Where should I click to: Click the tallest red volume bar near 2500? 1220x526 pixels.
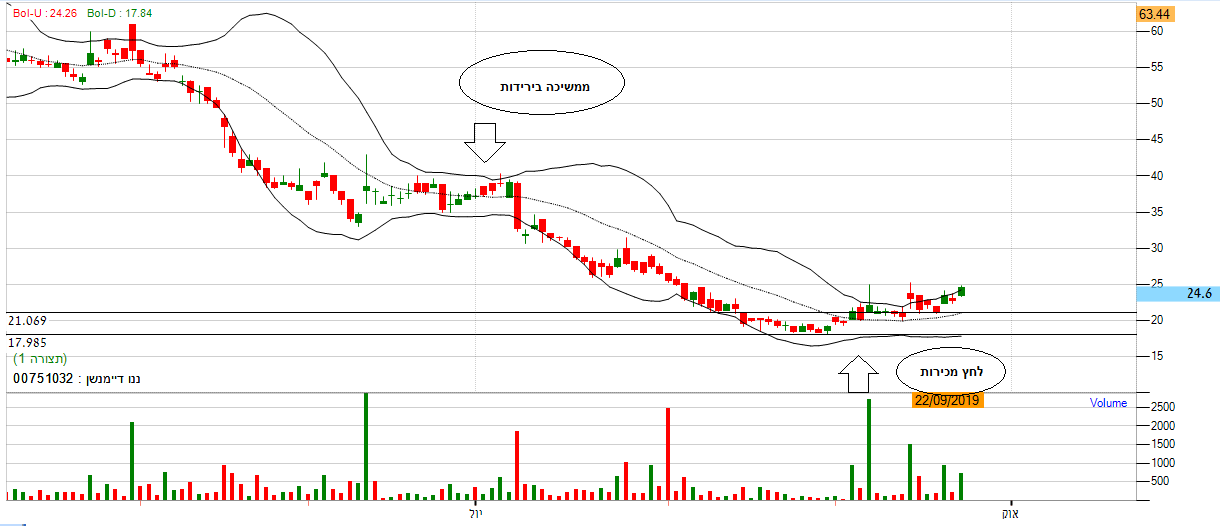click(667, 454)
